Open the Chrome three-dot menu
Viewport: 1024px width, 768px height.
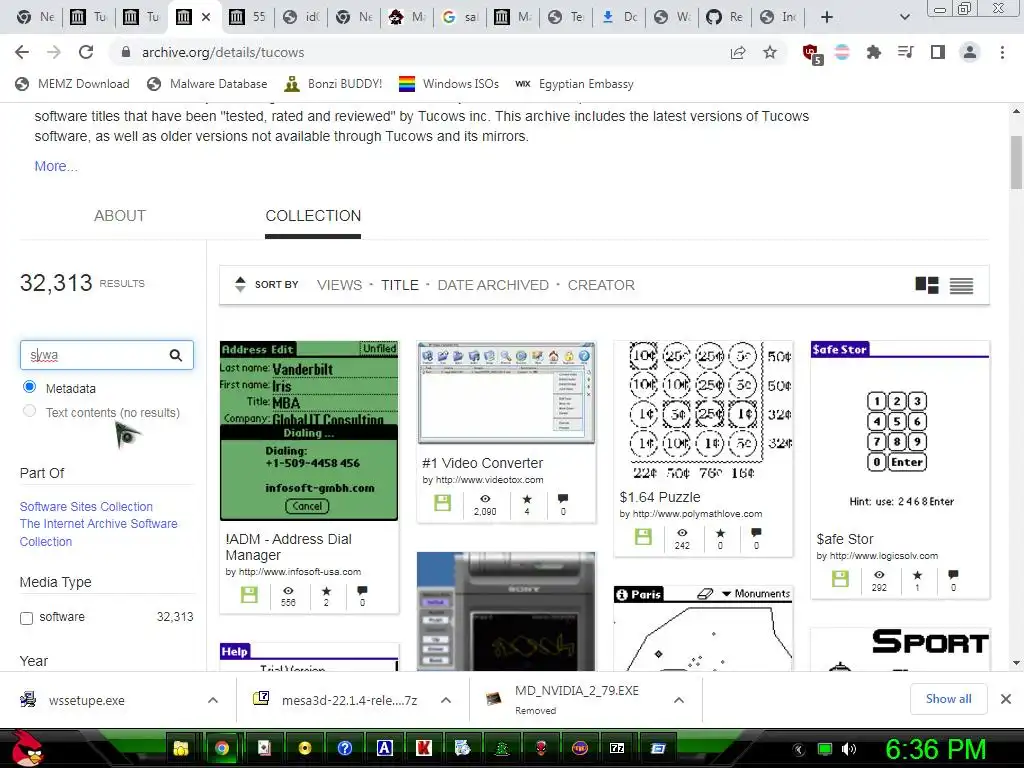[x=1002, y=52]
